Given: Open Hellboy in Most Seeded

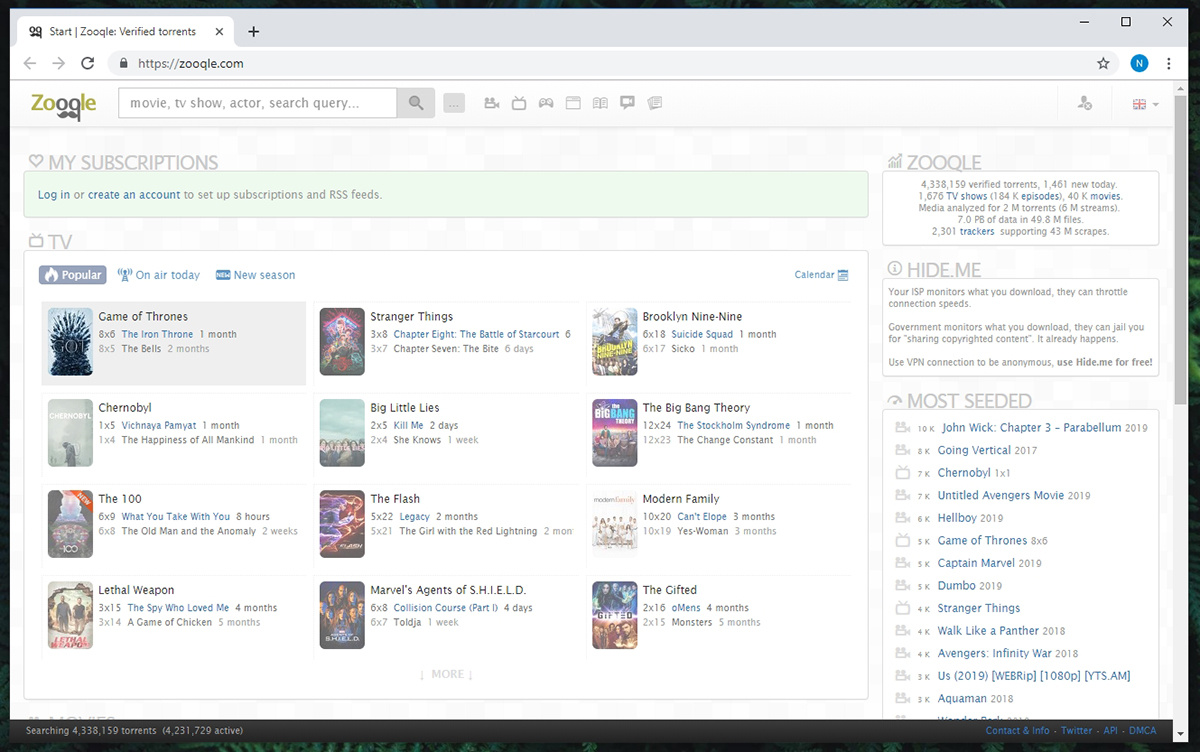Looking at the screenshot, I should 957,518.
